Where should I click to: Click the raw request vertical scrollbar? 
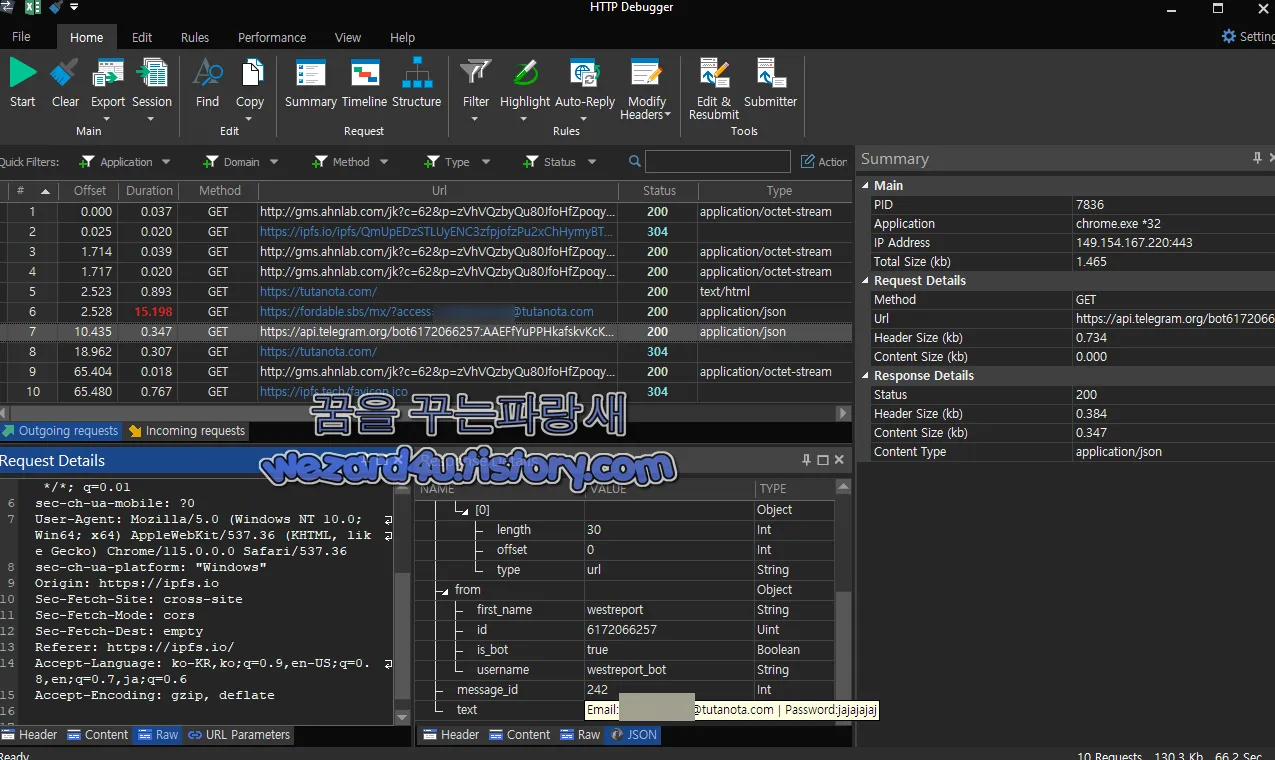click(x=403, y=600)
